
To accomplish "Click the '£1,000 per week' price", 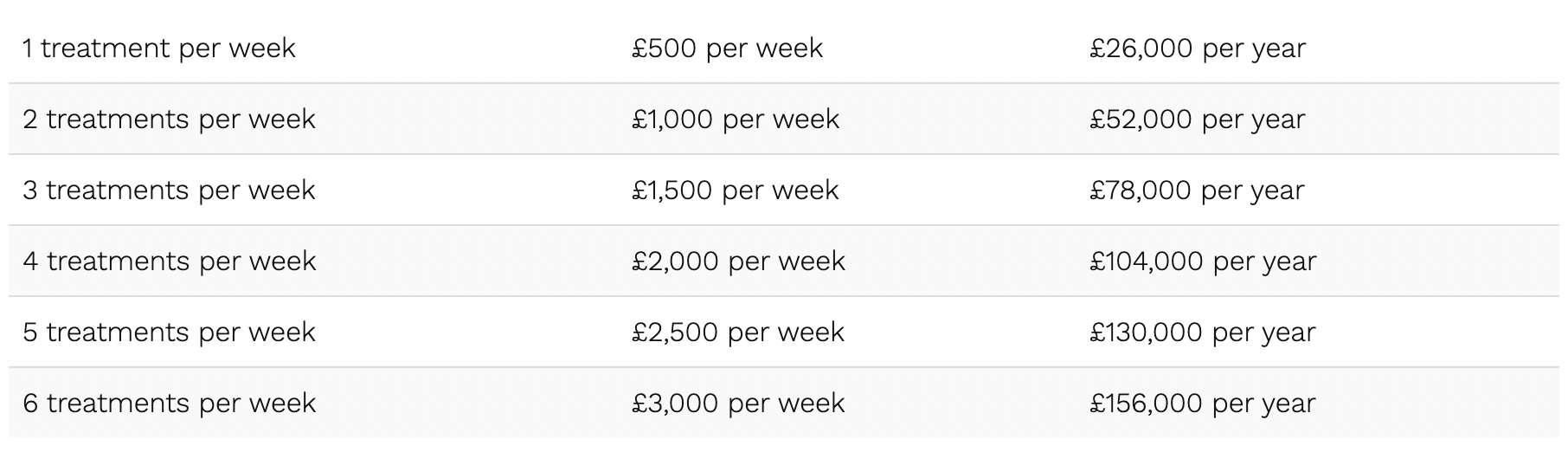I will pos(736,119).
